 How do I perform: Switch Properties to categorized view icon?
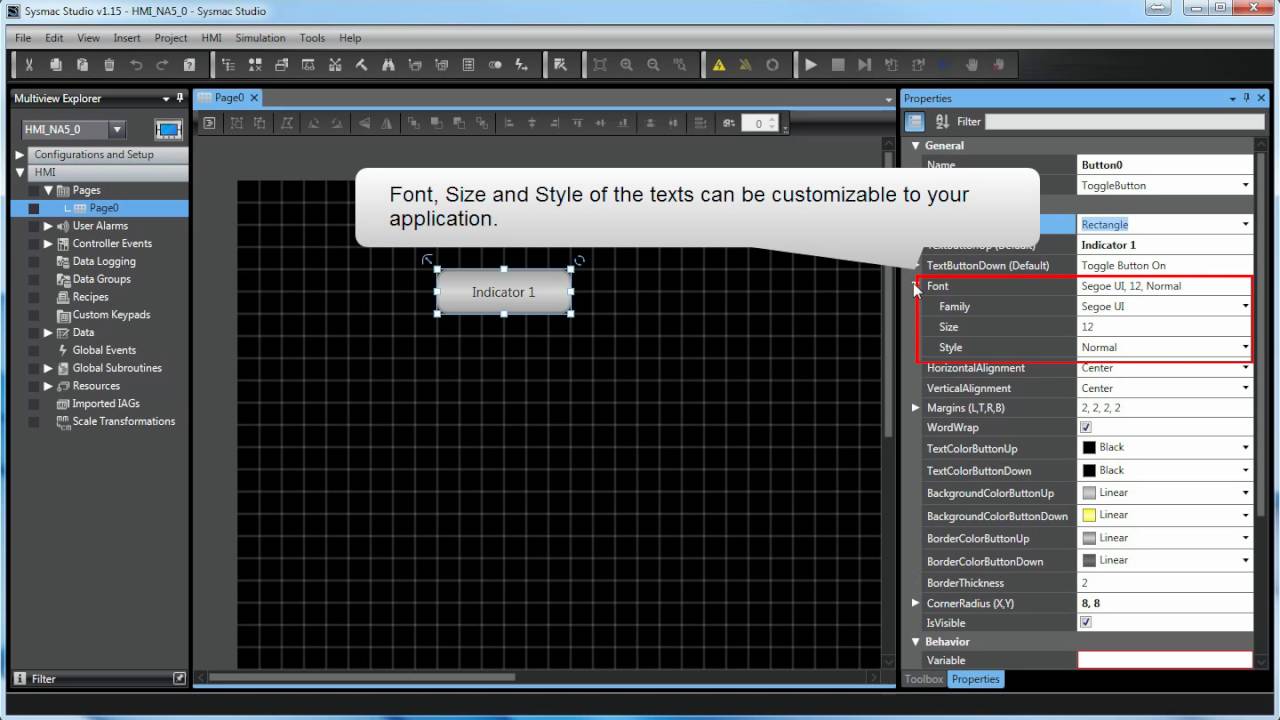point(914,121)
